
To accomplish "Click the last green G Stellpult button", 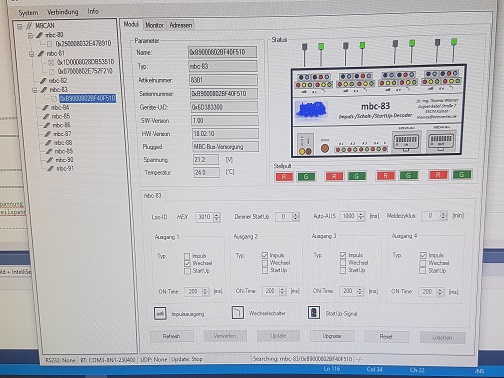I will click(461, 174).
